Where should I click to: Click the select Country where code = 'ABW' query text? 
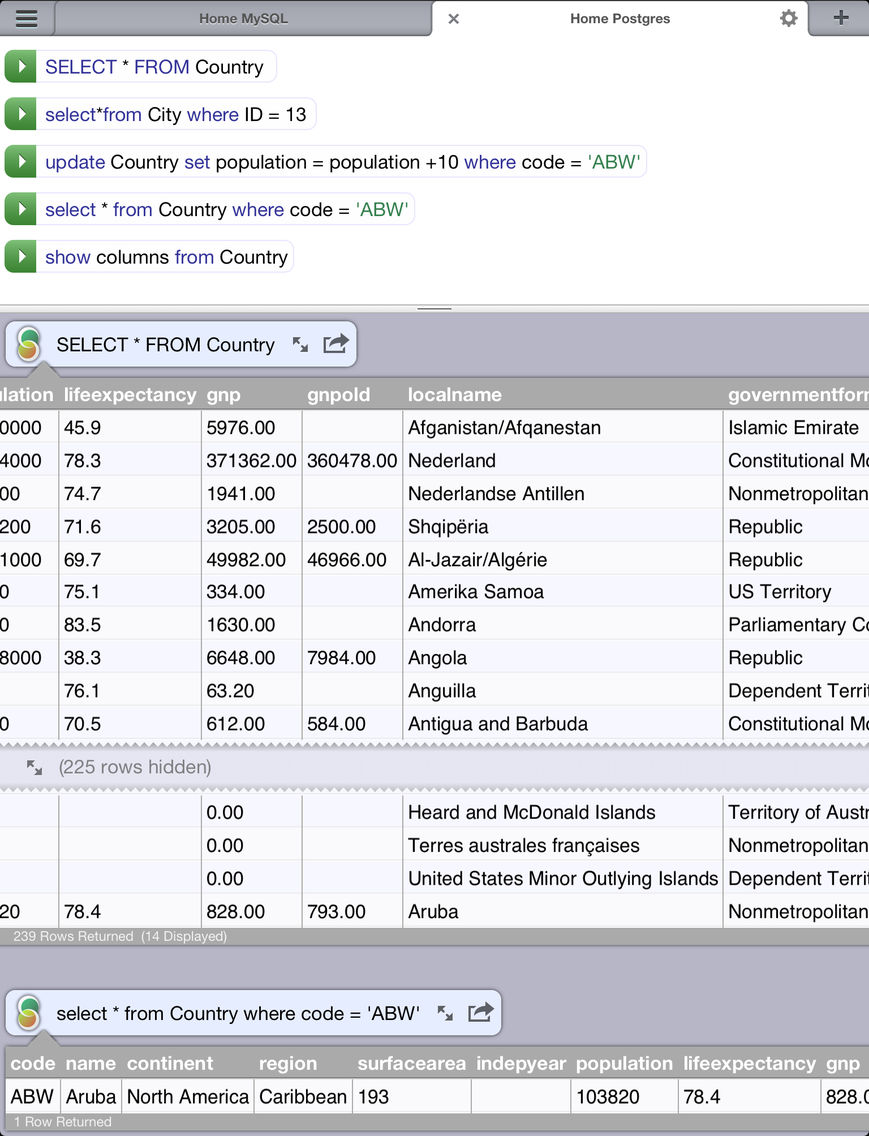pos(226,209)
